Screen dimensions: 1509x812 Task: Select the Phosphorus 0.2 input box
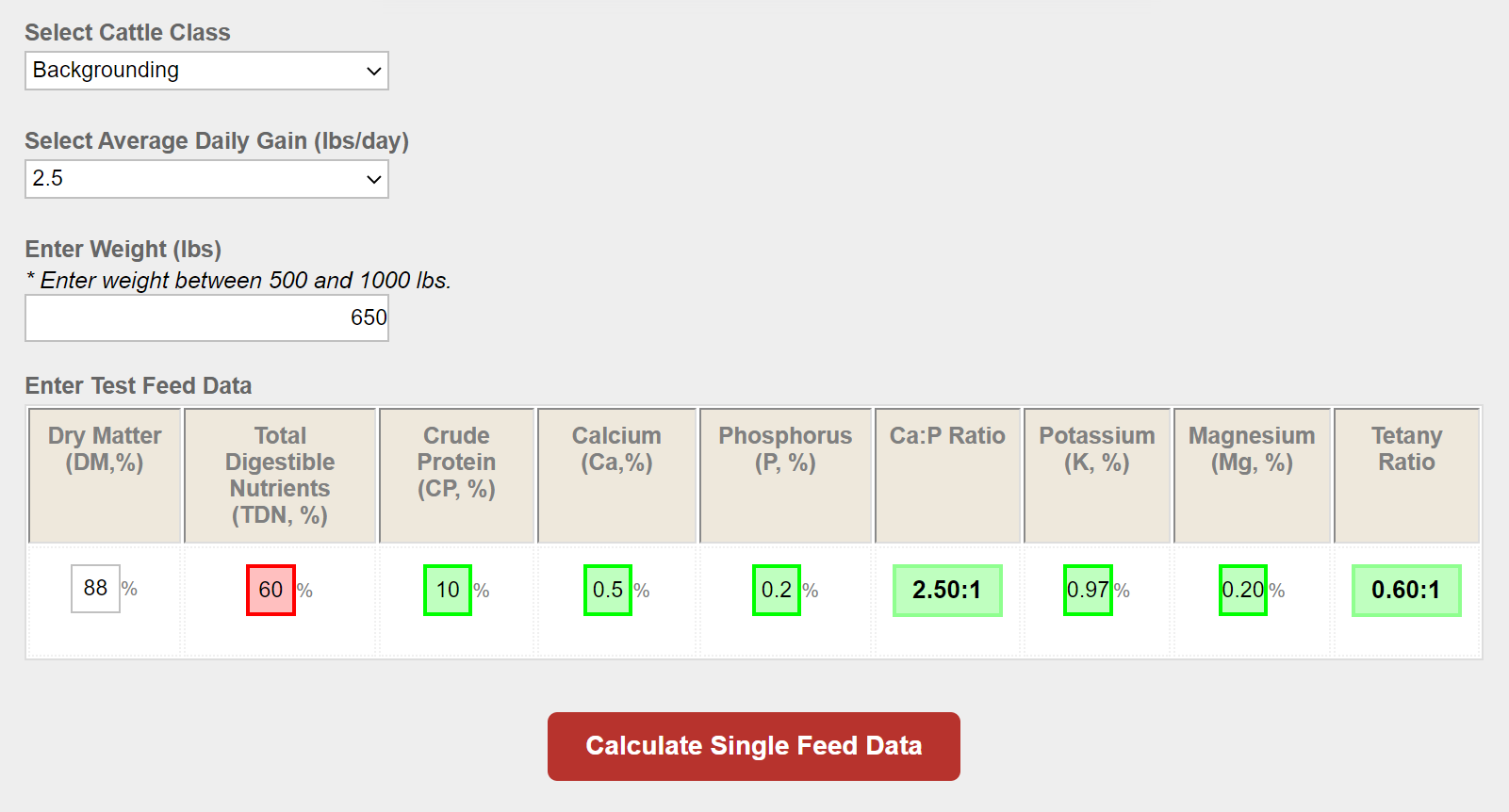[777, 591]
